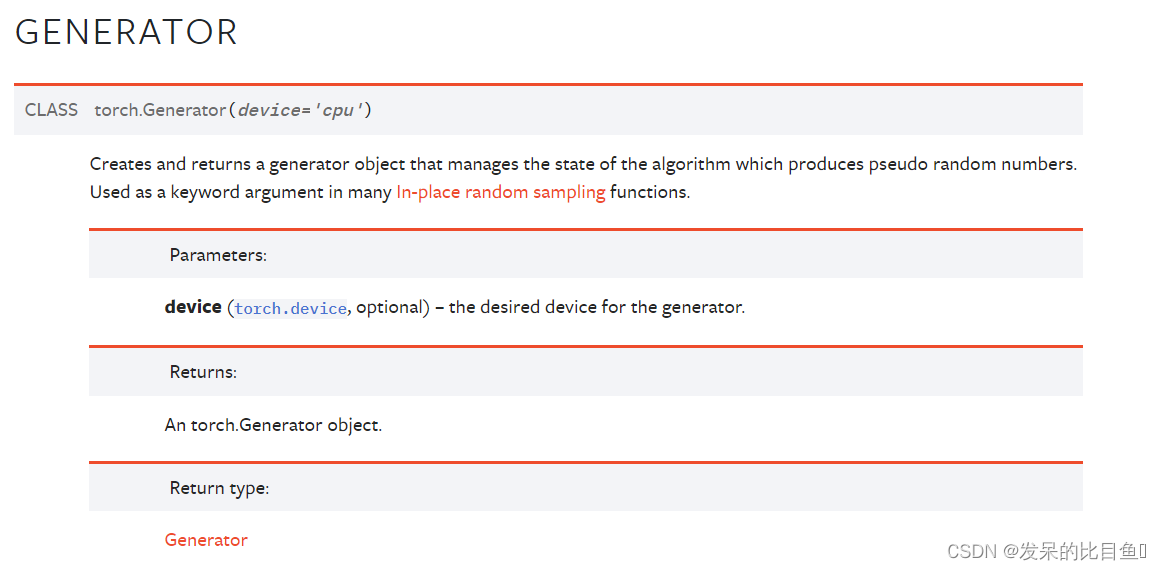
Task: Select the torch.Generator class name in signature
Action: 160,110
